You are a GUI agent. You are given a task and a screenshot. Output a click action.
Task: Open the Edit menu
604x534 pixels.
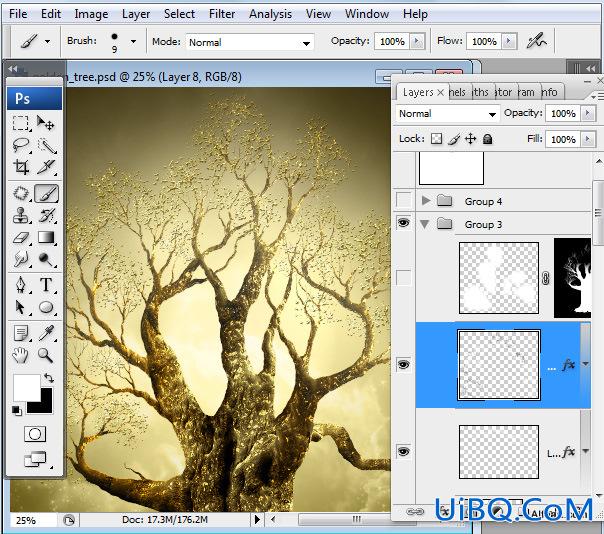click(51, 14)
